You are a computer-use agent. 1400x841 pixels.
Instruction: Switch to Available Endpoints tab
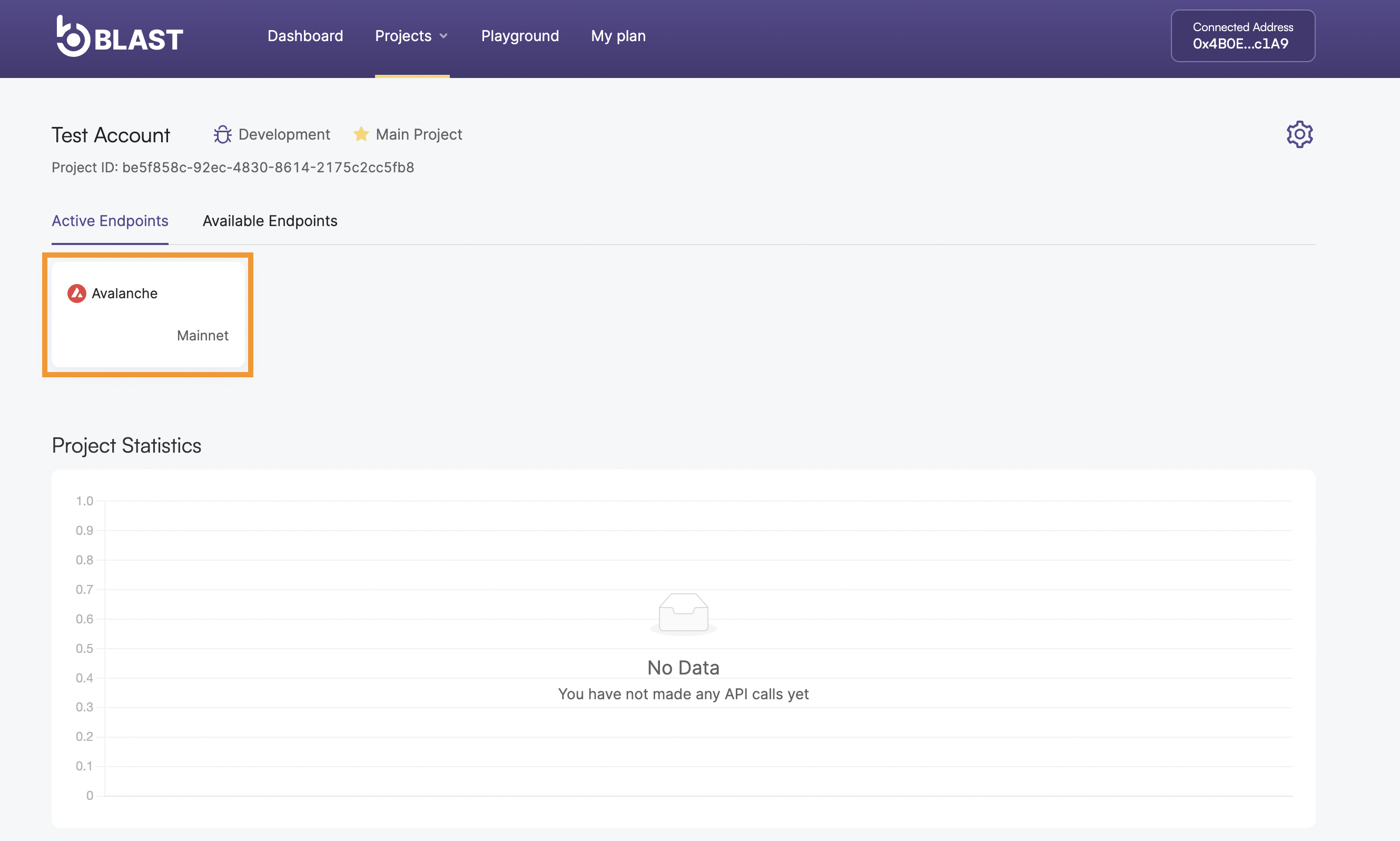pyautogui.click(x=270, y=221)
